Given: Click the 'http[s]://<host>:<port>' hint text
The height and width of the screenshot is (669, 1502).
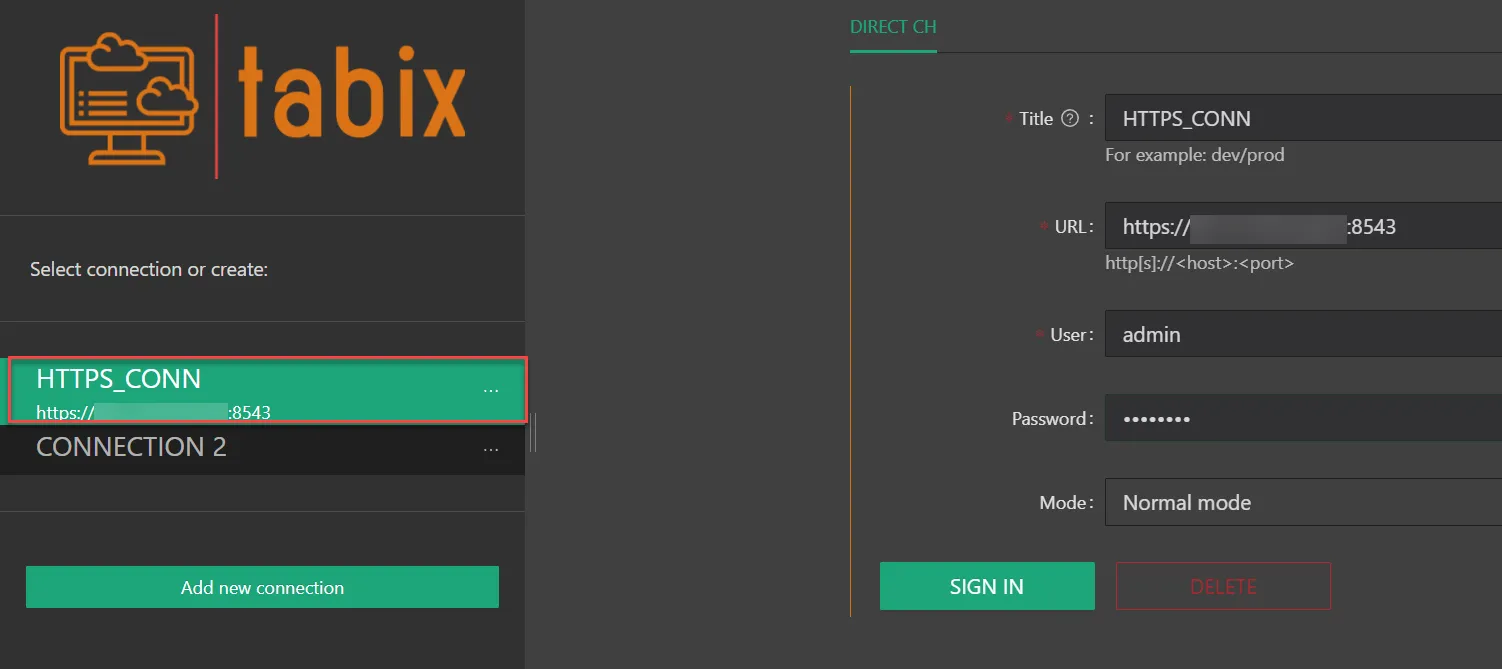Looking at the screenshot, I should [1199, 263].
